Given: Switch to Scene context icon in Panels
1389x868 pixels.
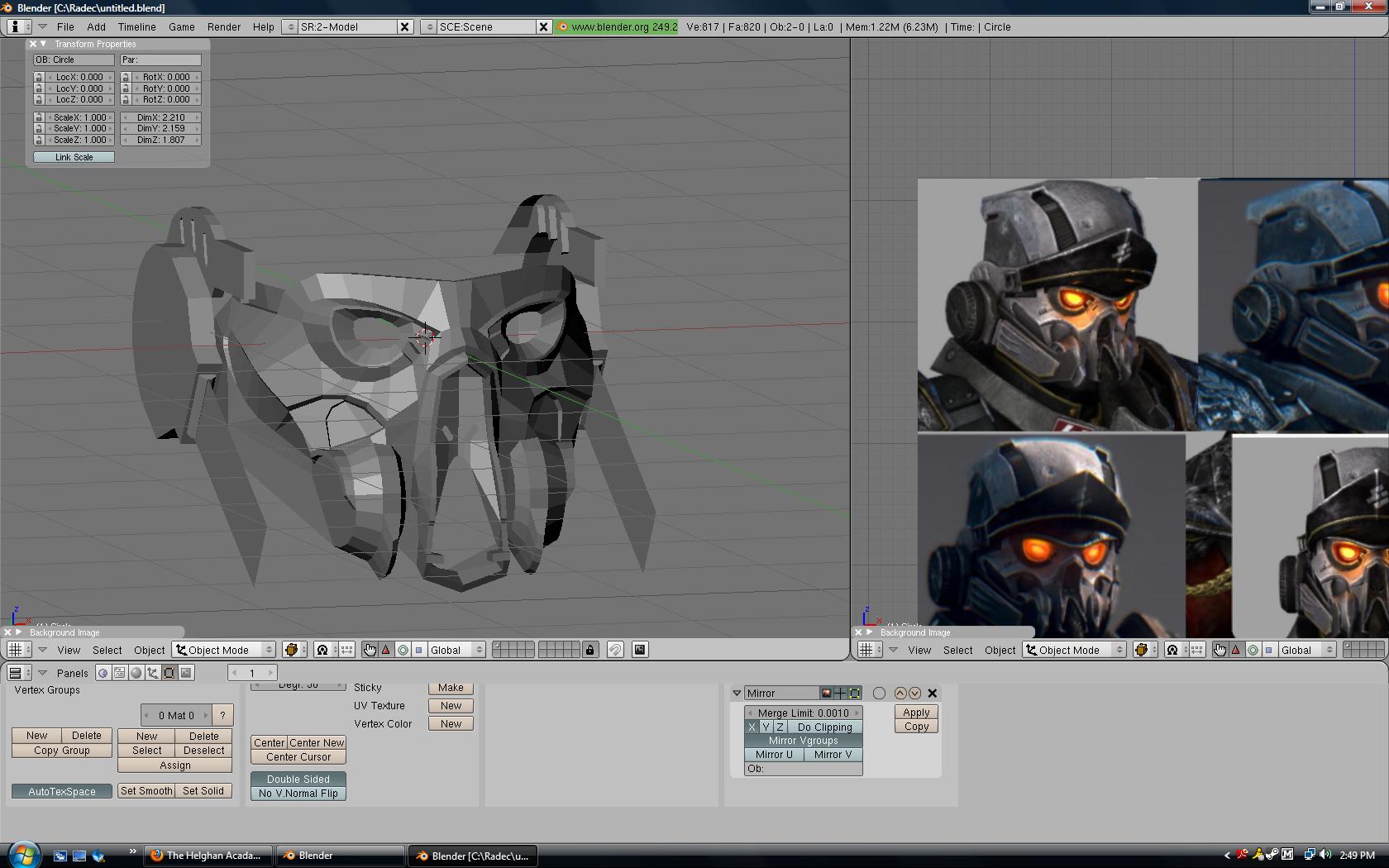Looking at the screenshot, I should [x=186, y=673].
